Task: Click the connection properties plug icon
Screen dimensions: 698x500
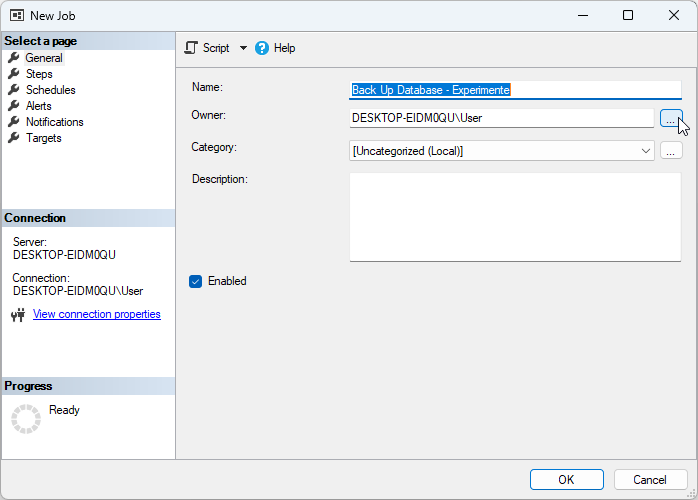Action: [18, 315]
